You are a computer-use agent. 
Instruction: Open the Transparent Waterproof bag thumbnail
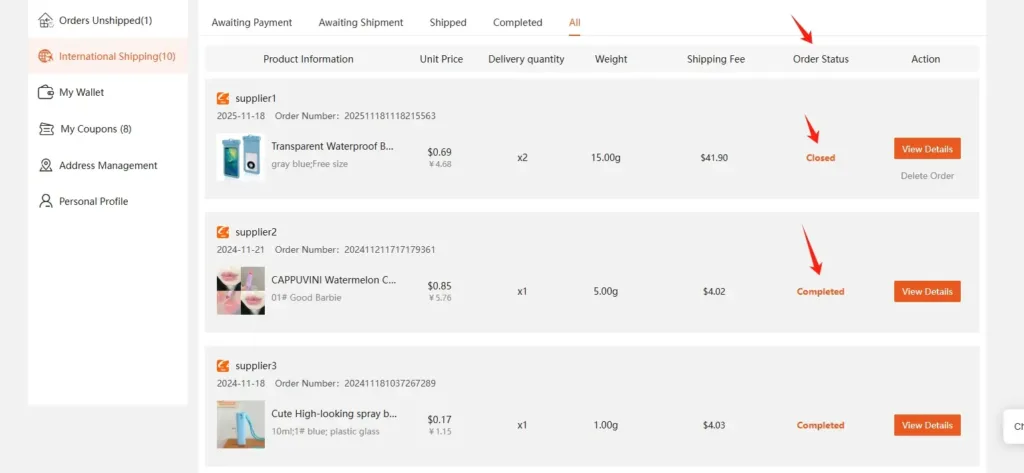coord(241,157)
